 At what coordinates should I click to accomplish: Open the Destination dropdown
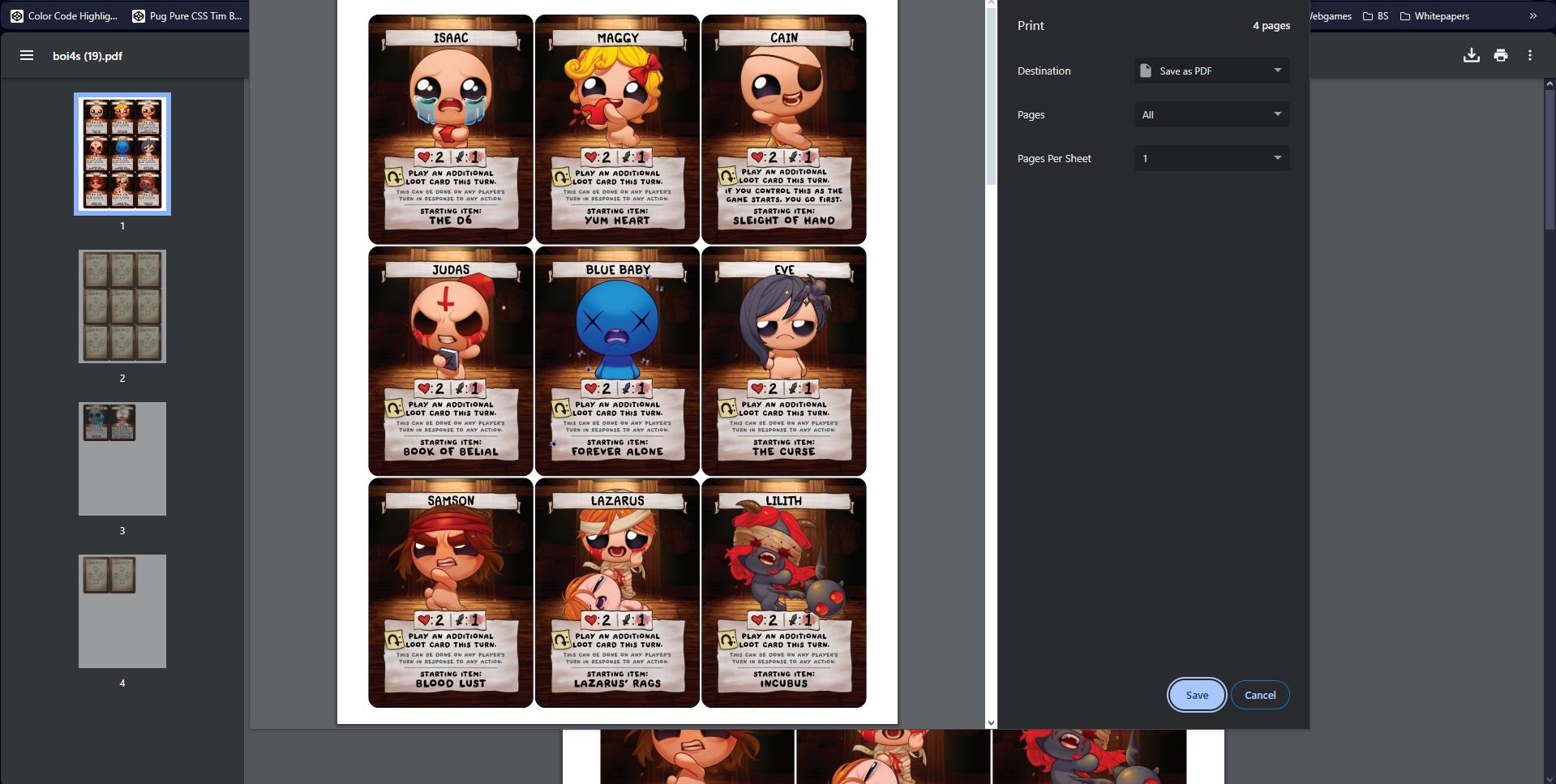click(1211, 71)
